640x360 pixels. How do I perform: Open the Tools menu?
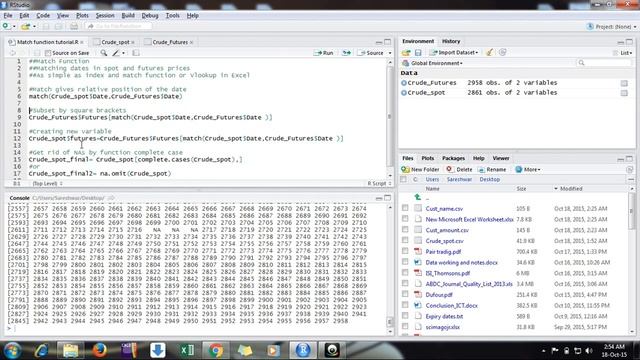[172, 16]
